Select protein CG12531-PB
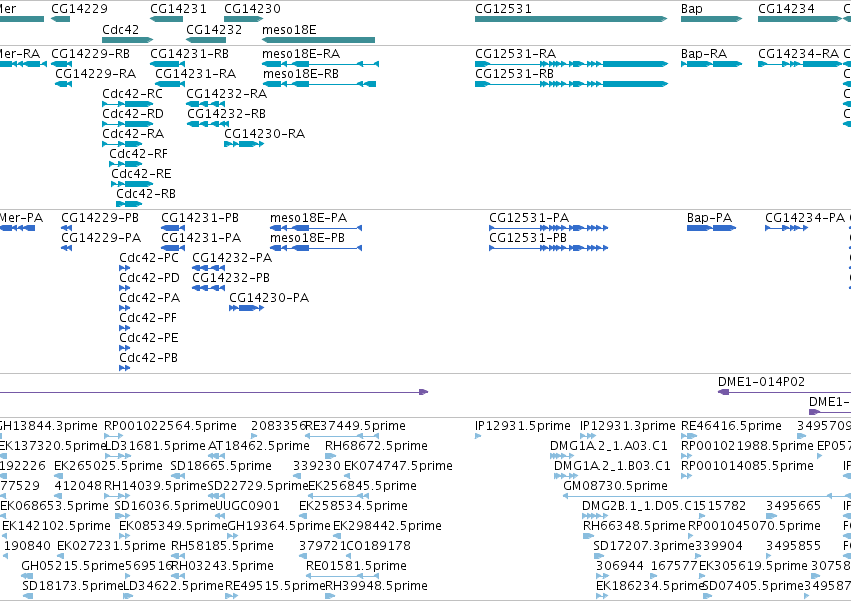 tap(528, 238)
